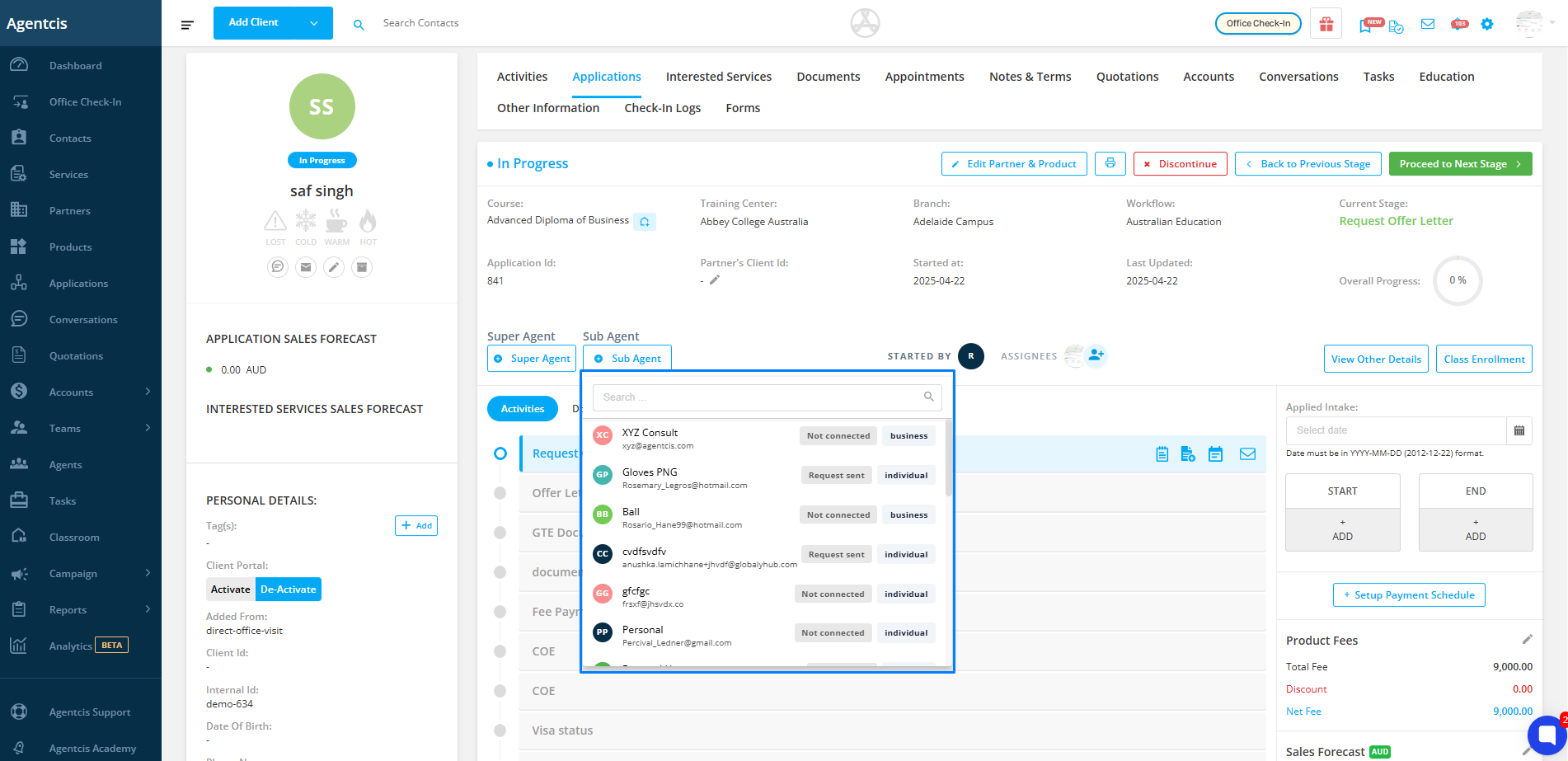1568x761 pixels.
Task: Click the search icon in agent dropdown
Action: (x=929, y=397)
